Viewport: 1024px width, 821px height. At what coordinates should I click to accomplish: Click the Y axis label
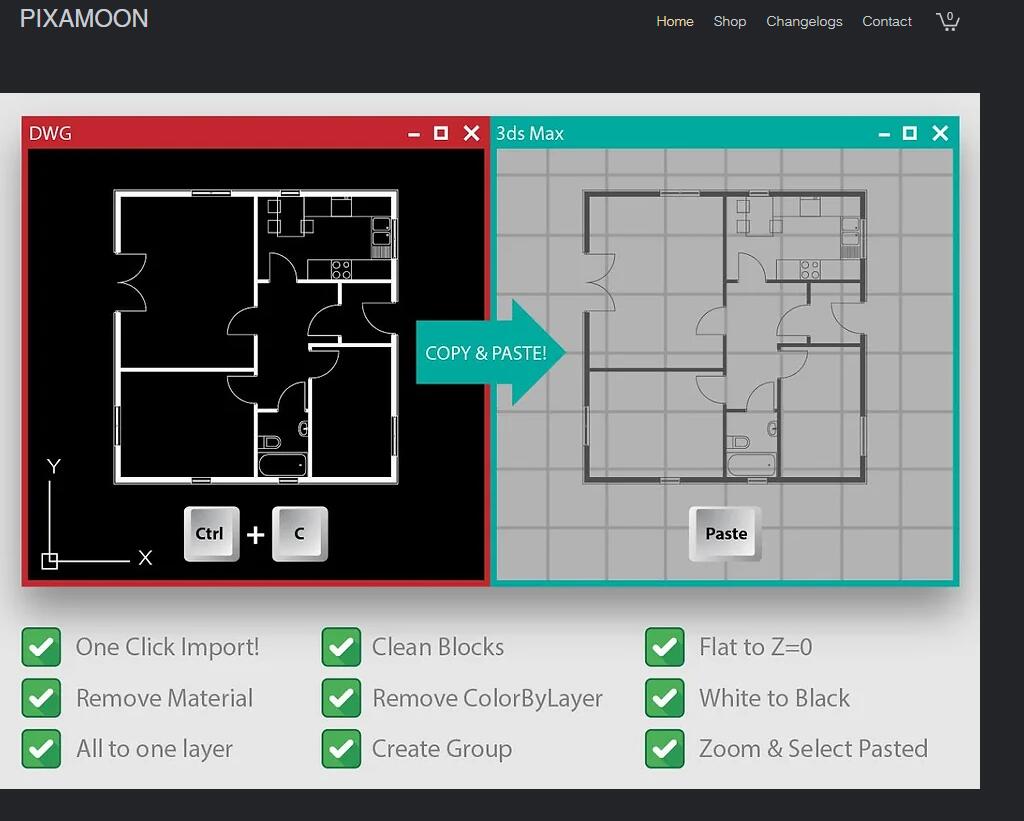tap(54, 466)
